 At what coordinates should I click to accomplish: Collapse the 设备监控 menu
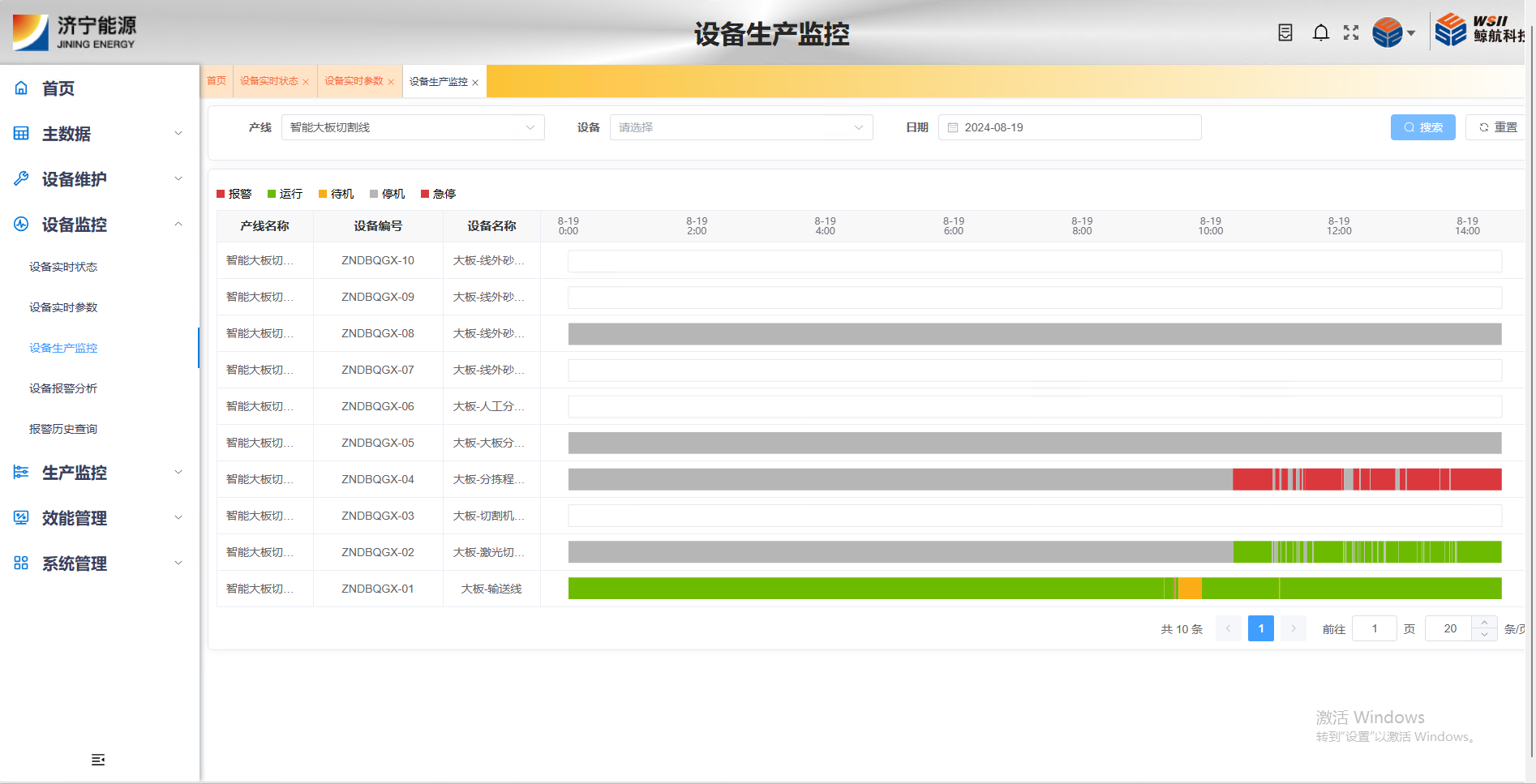(178, 224)
